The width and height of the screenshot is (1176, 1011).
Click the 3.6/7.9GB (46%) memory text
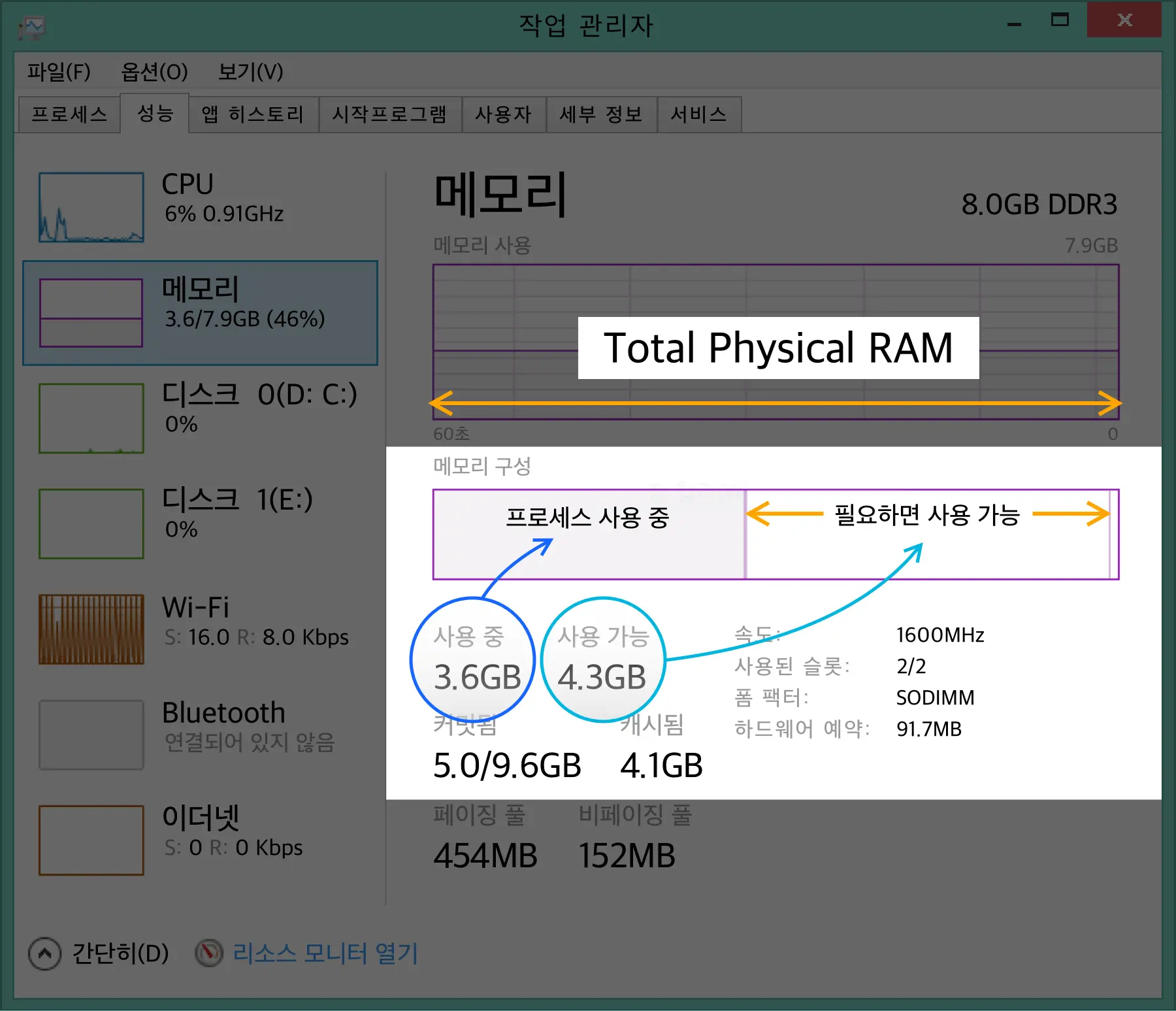[244, 319]
